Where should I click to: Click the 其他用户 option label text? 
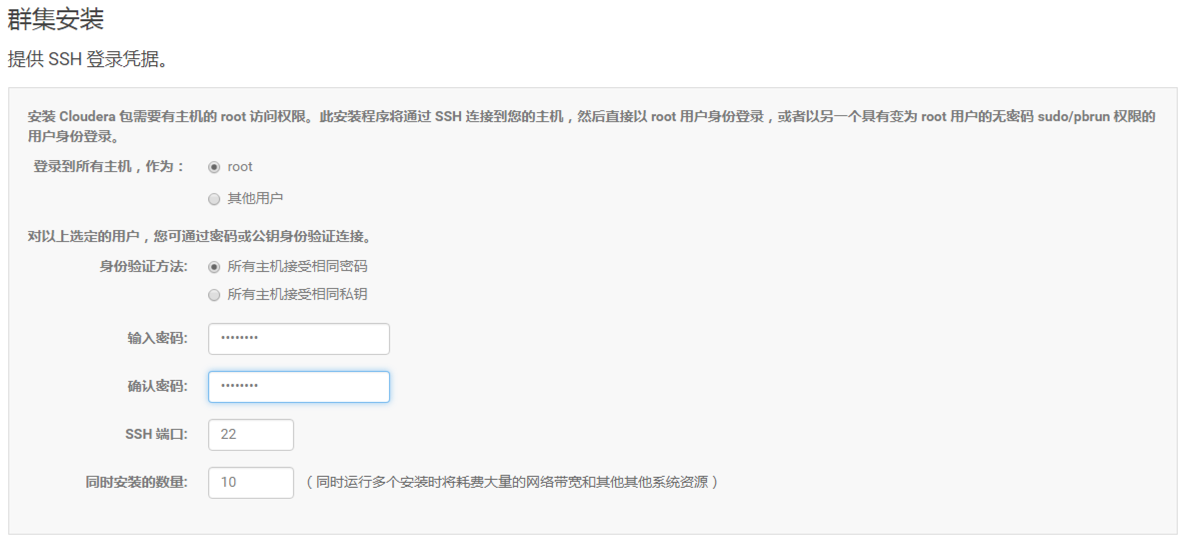(255, 198)
